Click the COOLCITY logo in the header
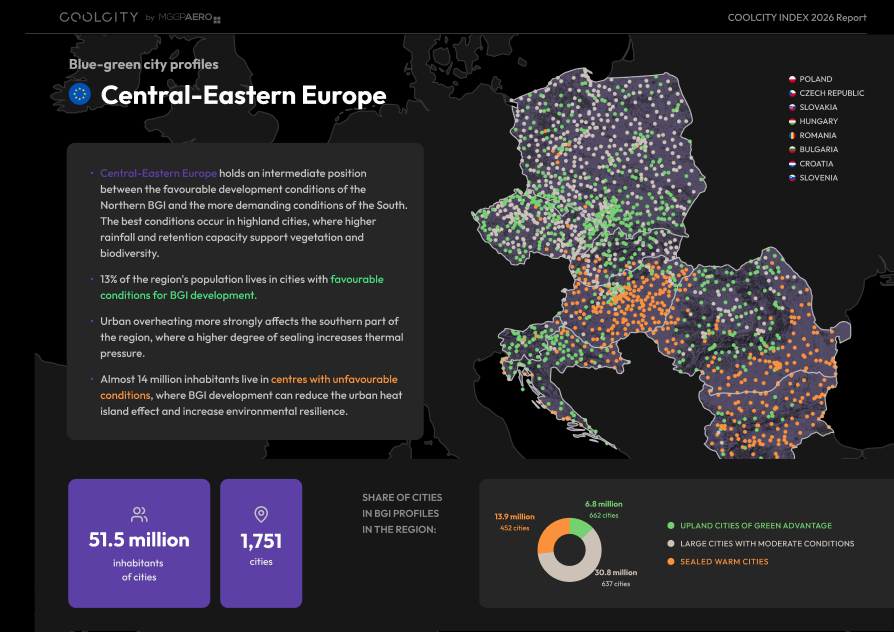Viewport: 894px width, 632px height. [99, 17]
